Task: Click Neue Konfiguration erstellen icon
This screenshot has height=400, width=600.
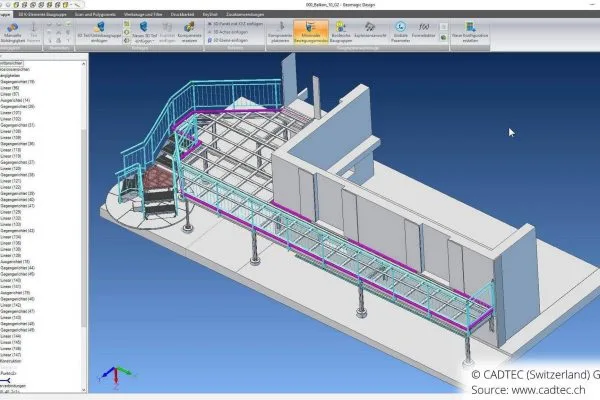Action: 470,27
